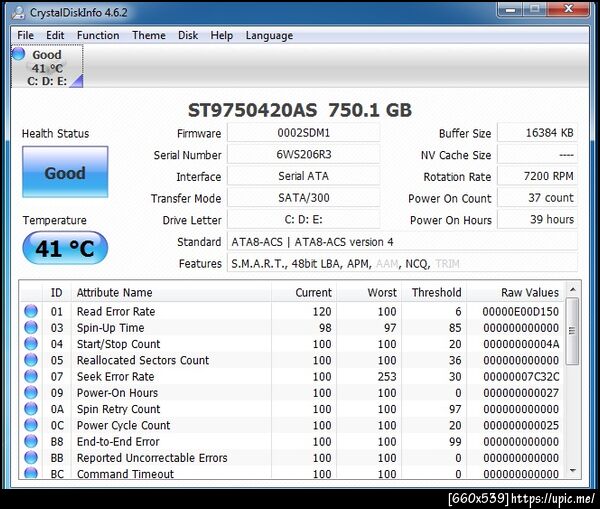Screen dimensions: 600x509
Task: Click the scroll down arrow of attribute list
Action: [x=572, y=471]
